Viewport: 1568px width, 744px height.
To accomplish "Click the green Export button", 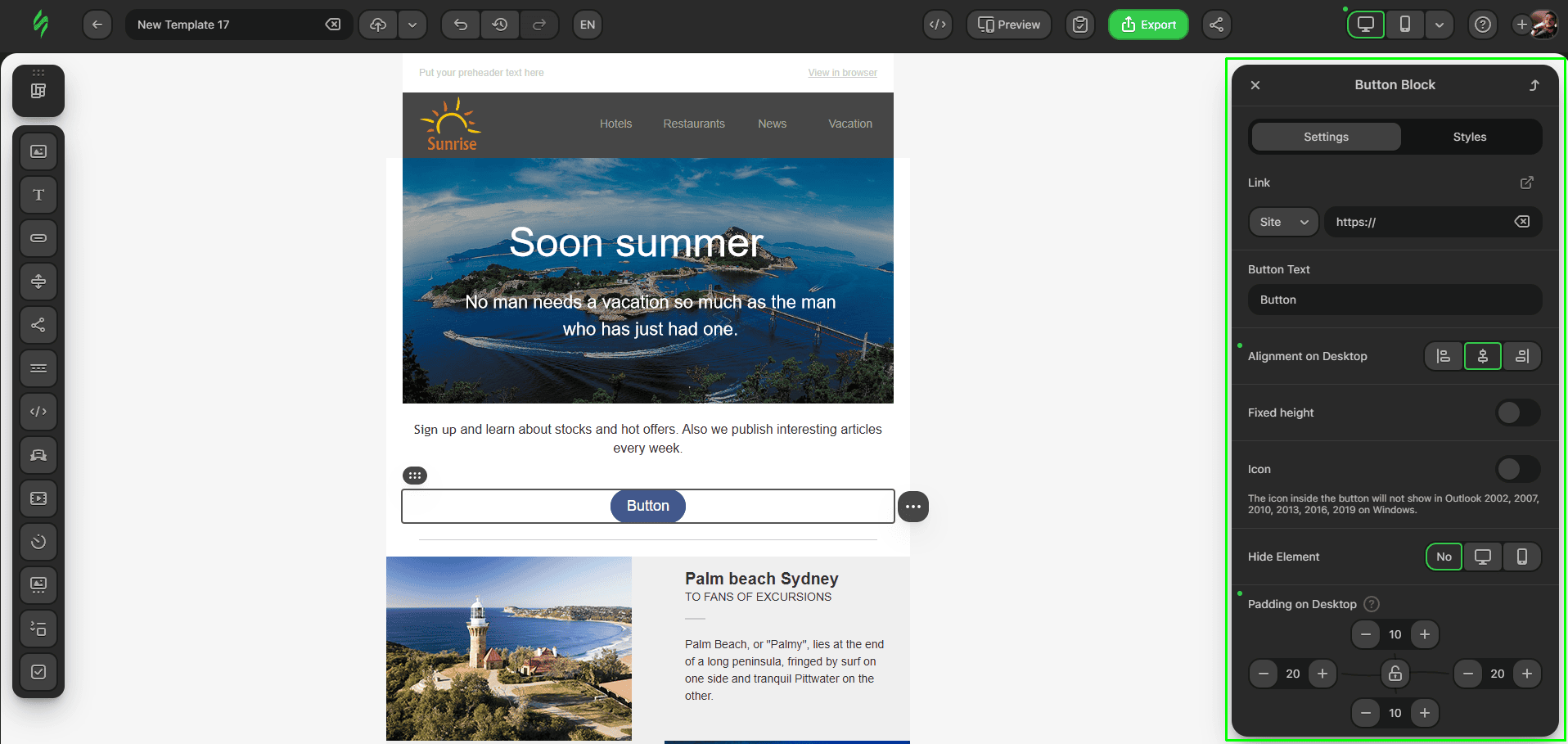I will point(1148,25).
